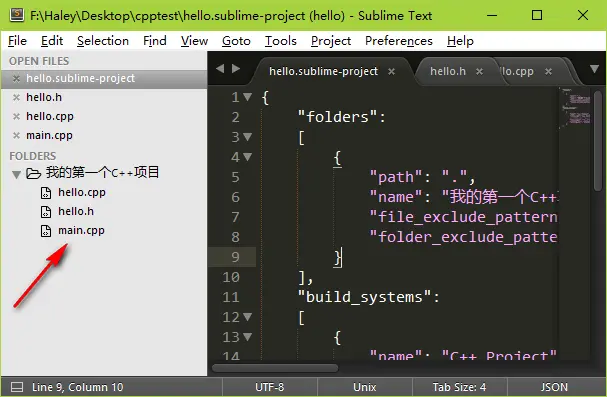Open hello.cpp from Folders tree
Image resolution: width=607 pixels, height=397 pixels.
coord(82,192)
